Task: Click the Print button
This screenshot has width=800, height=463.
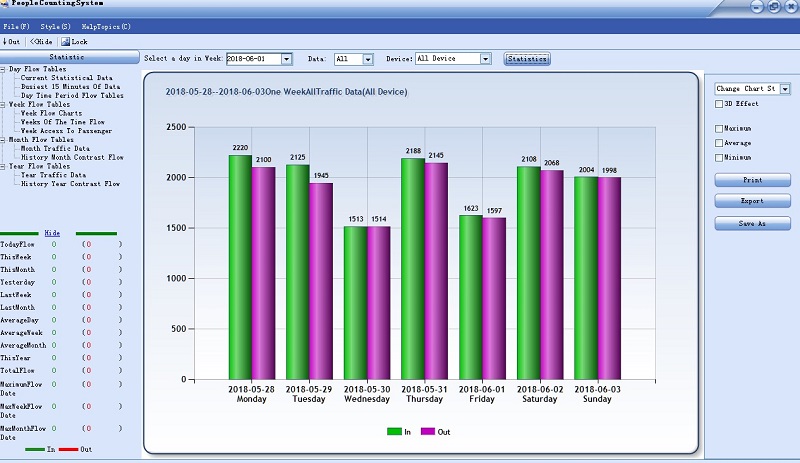Action: [753, 180]
